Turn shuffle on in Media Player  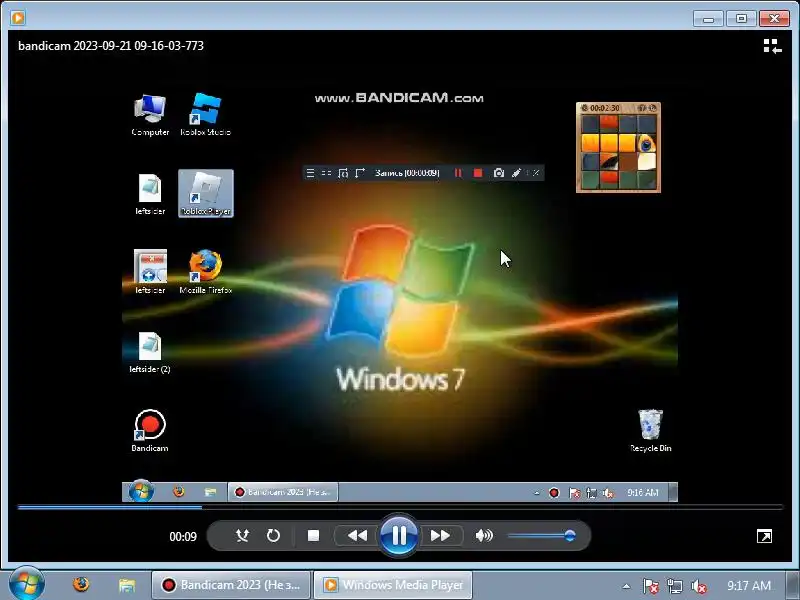pos(242,535)
